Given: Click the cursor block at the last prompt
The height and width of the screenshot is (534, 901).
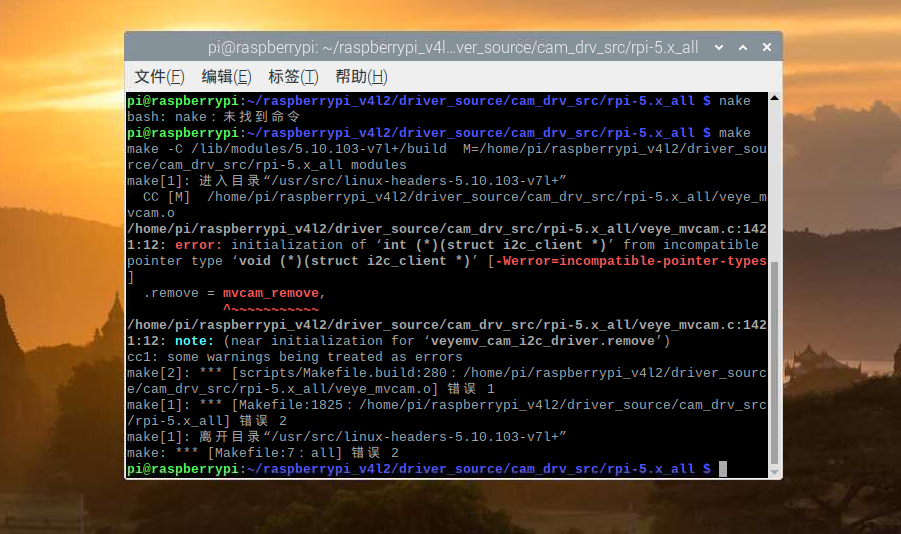Looking at the screenshot, I should [x=723, y=469].
